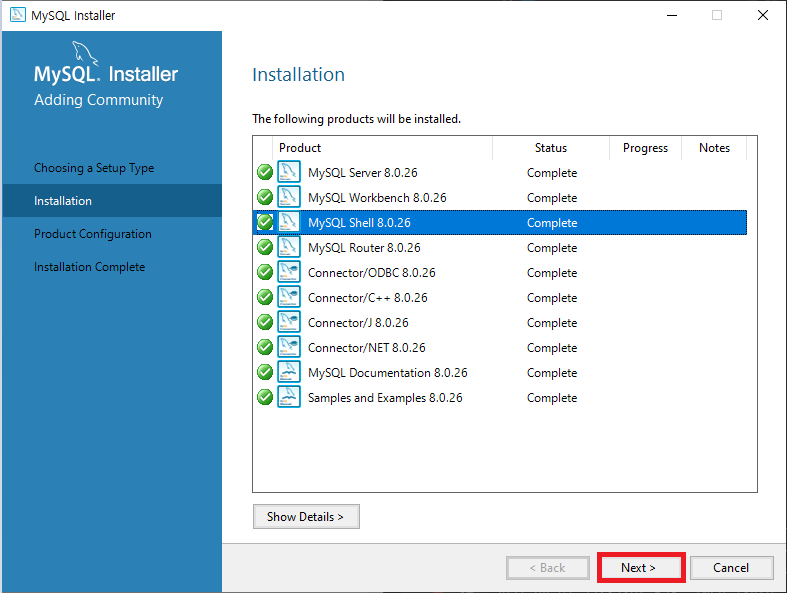This screenshot has width=788, height=593.
Task: Select the highlighted MySQL Shell 8.0.26 text
Action: point(359,223)
